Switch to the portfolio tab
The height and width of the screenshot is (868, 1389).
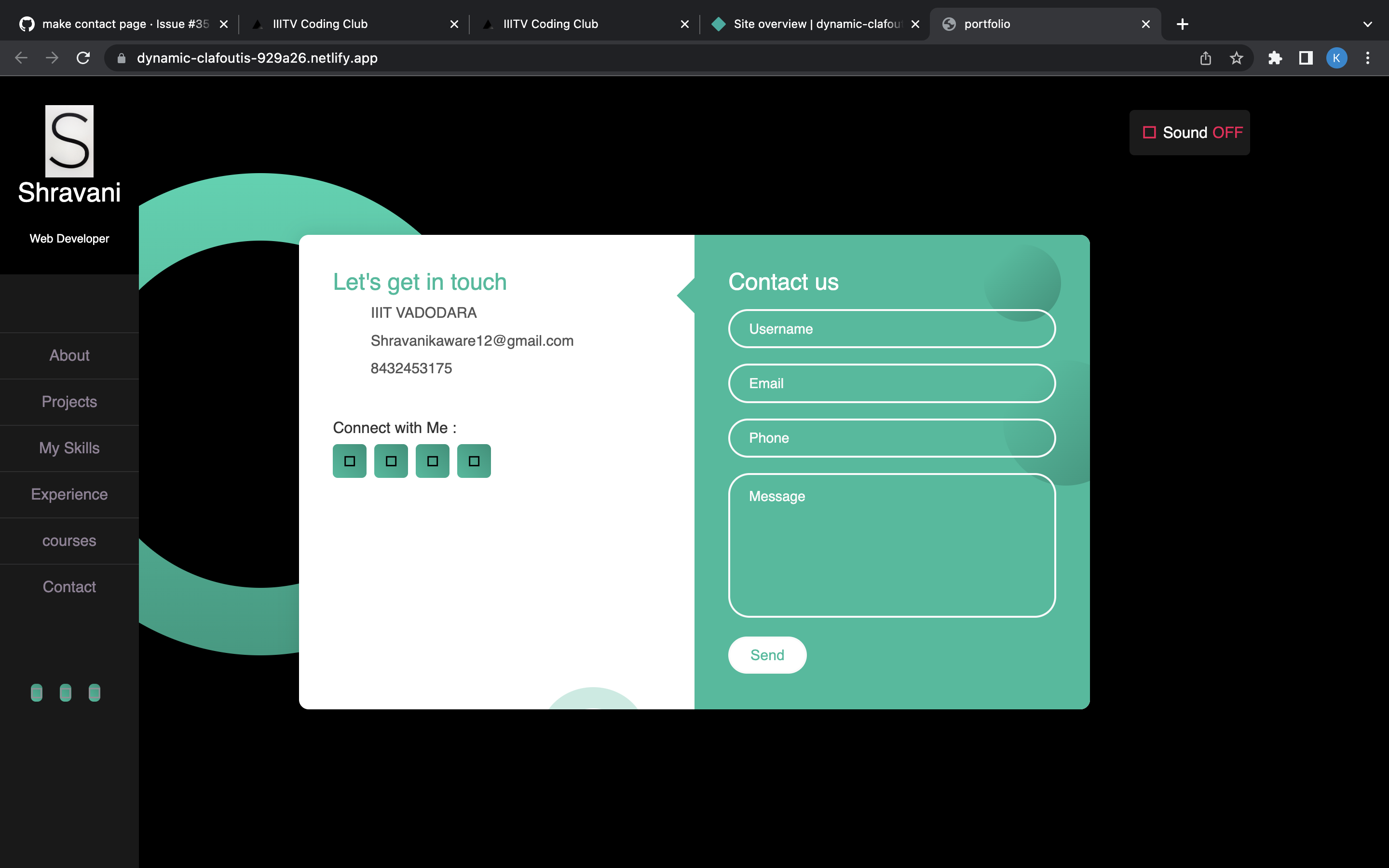987,24
